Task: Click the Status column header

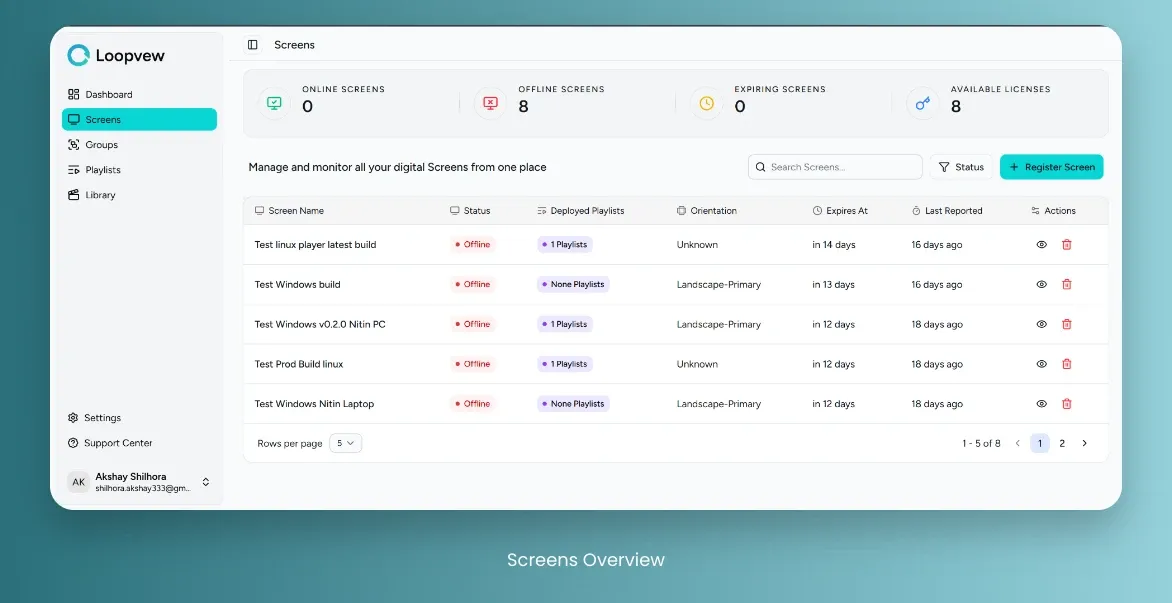Action: [470, 211]
